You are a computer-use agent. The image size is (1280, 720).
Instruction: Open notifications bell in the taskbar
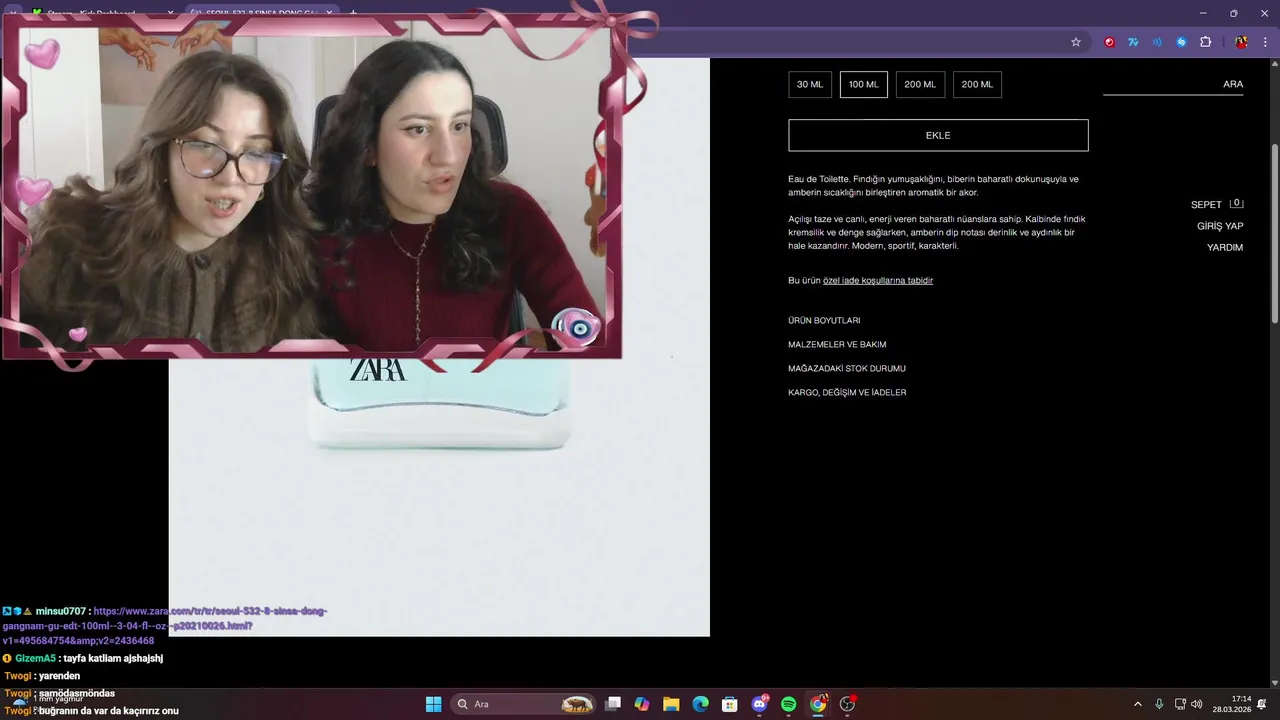point(1262,704)
